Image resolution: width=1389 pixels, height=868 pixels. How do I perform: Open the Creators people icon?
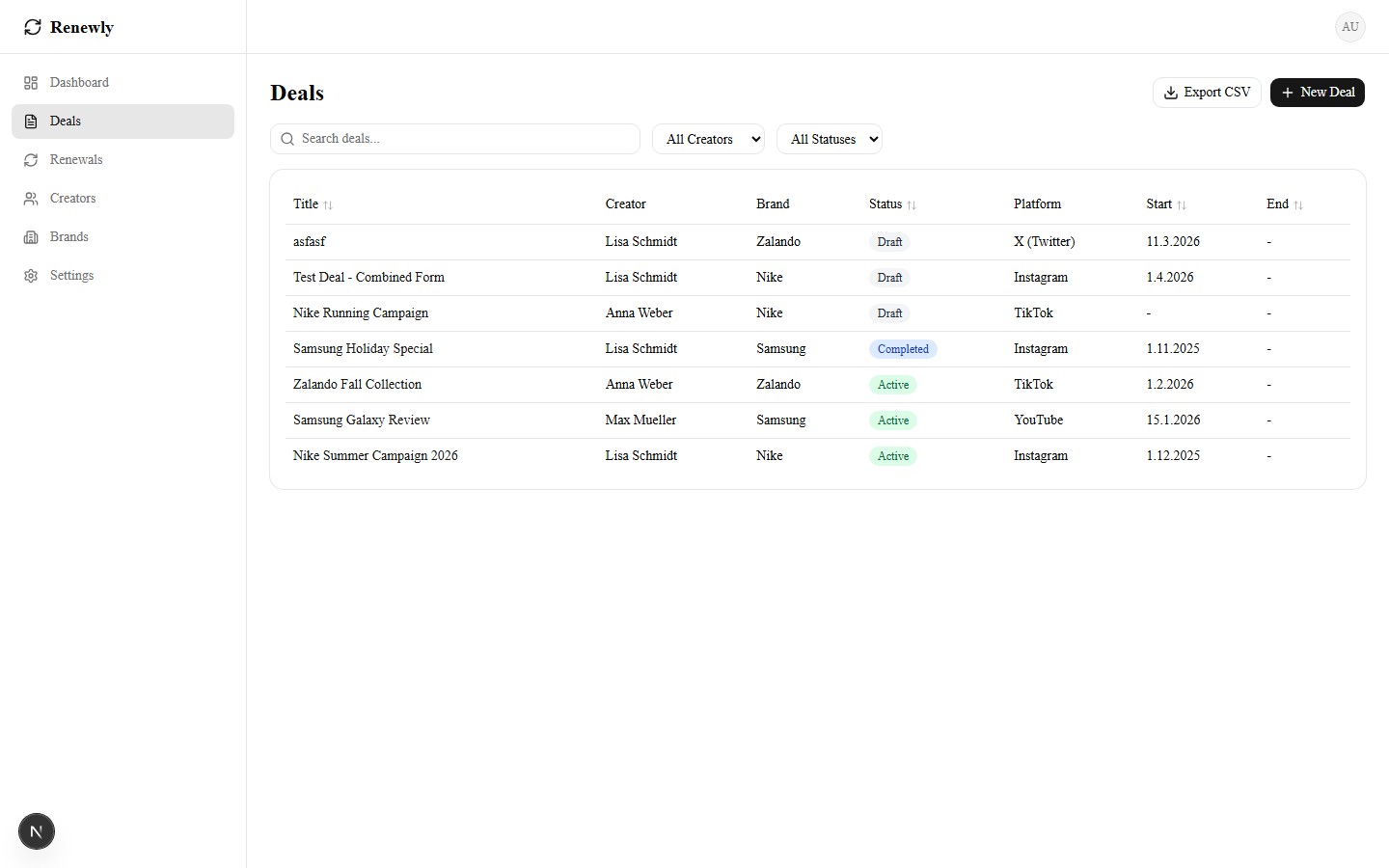(x=30, y=199)
